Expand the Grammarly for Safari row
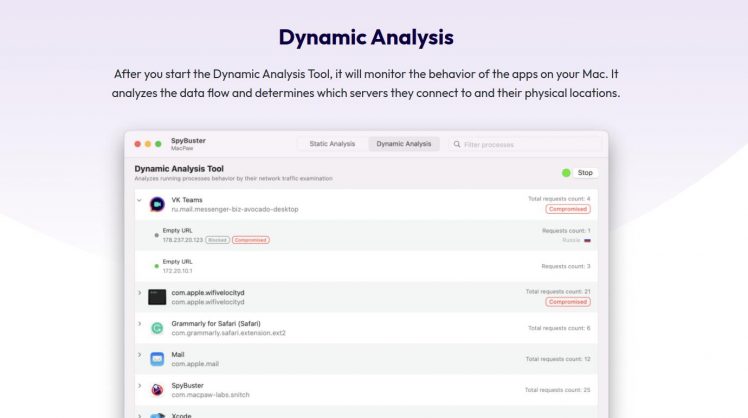748x418 pixels. 139,324
